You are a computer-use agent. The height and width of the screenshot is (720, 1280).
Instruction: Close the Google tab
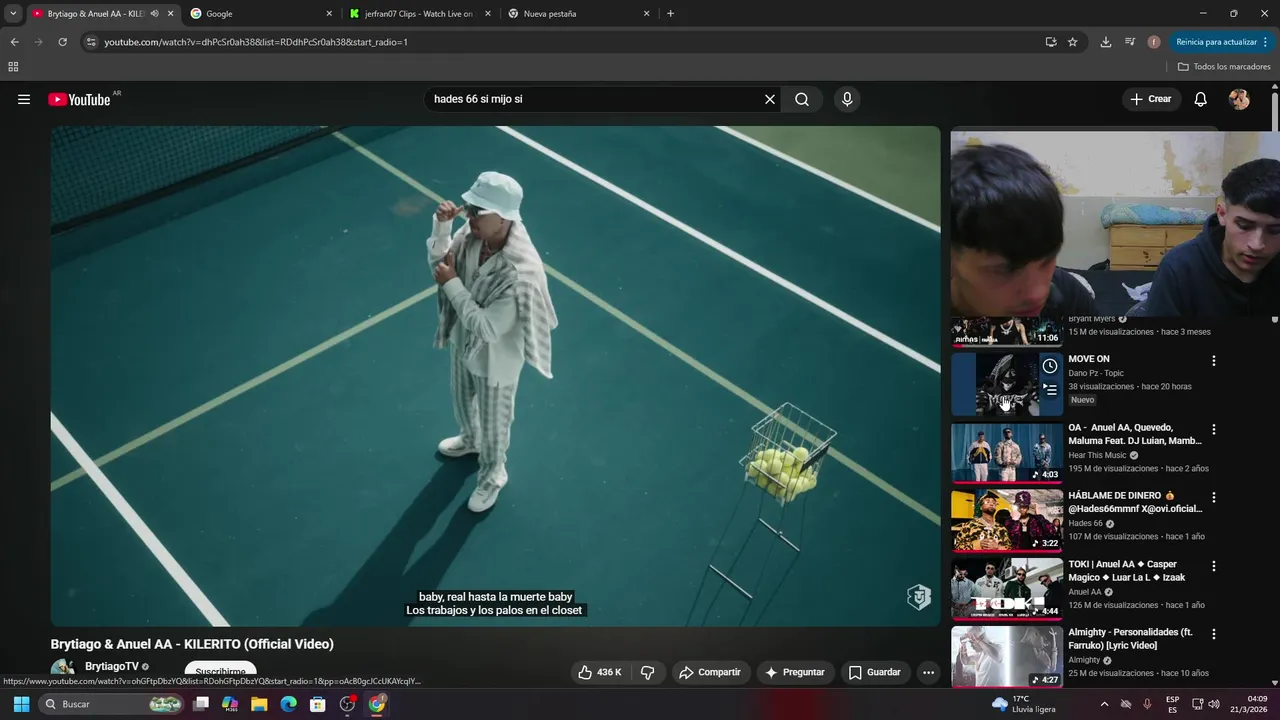(329, 14)
